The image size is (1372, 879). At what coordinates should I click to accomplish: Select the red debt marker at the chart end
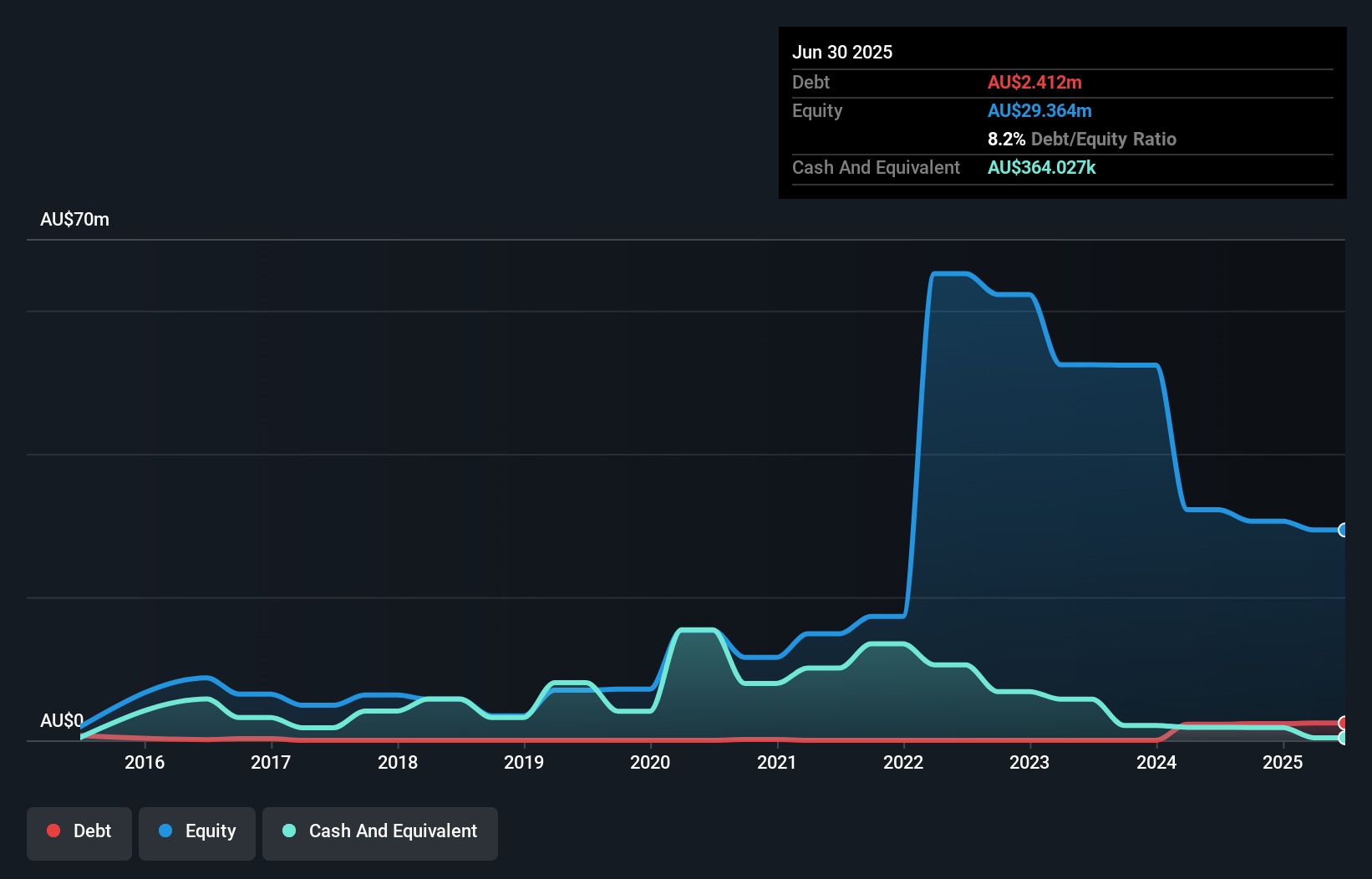(x=1344, y=721)
